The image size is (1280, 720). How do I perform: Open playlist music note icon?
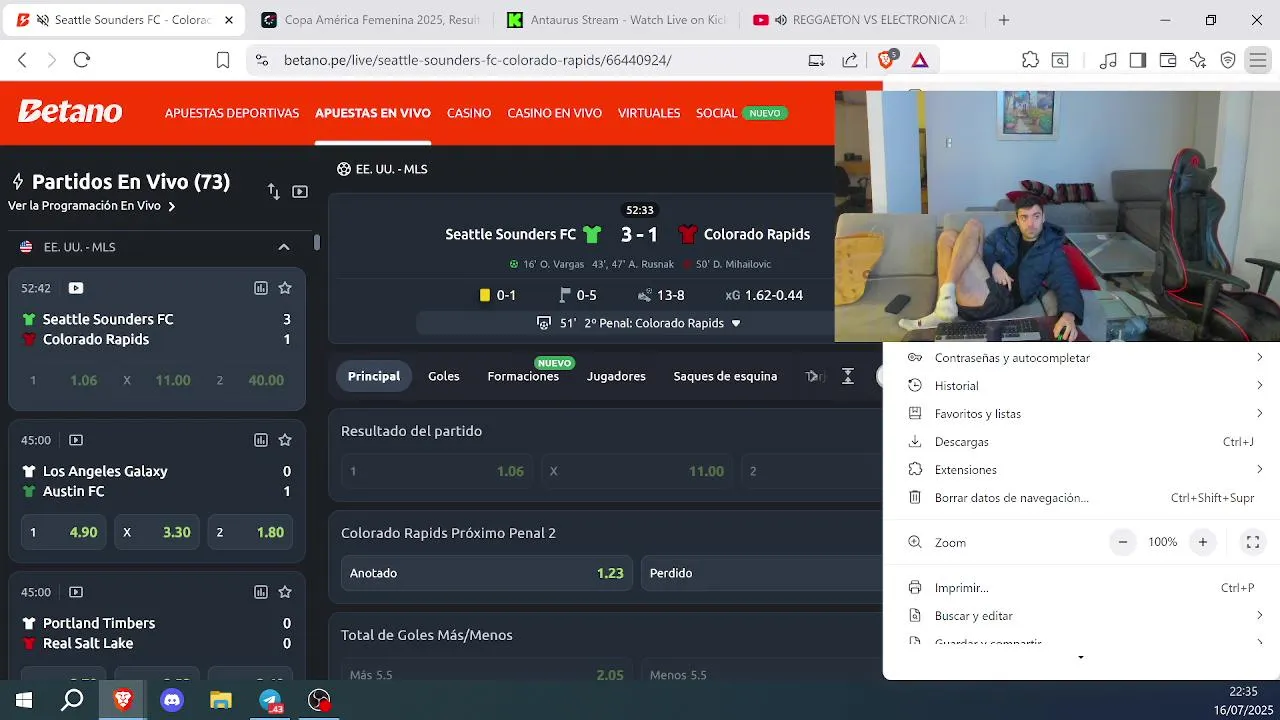click(x=1107, y=60)
